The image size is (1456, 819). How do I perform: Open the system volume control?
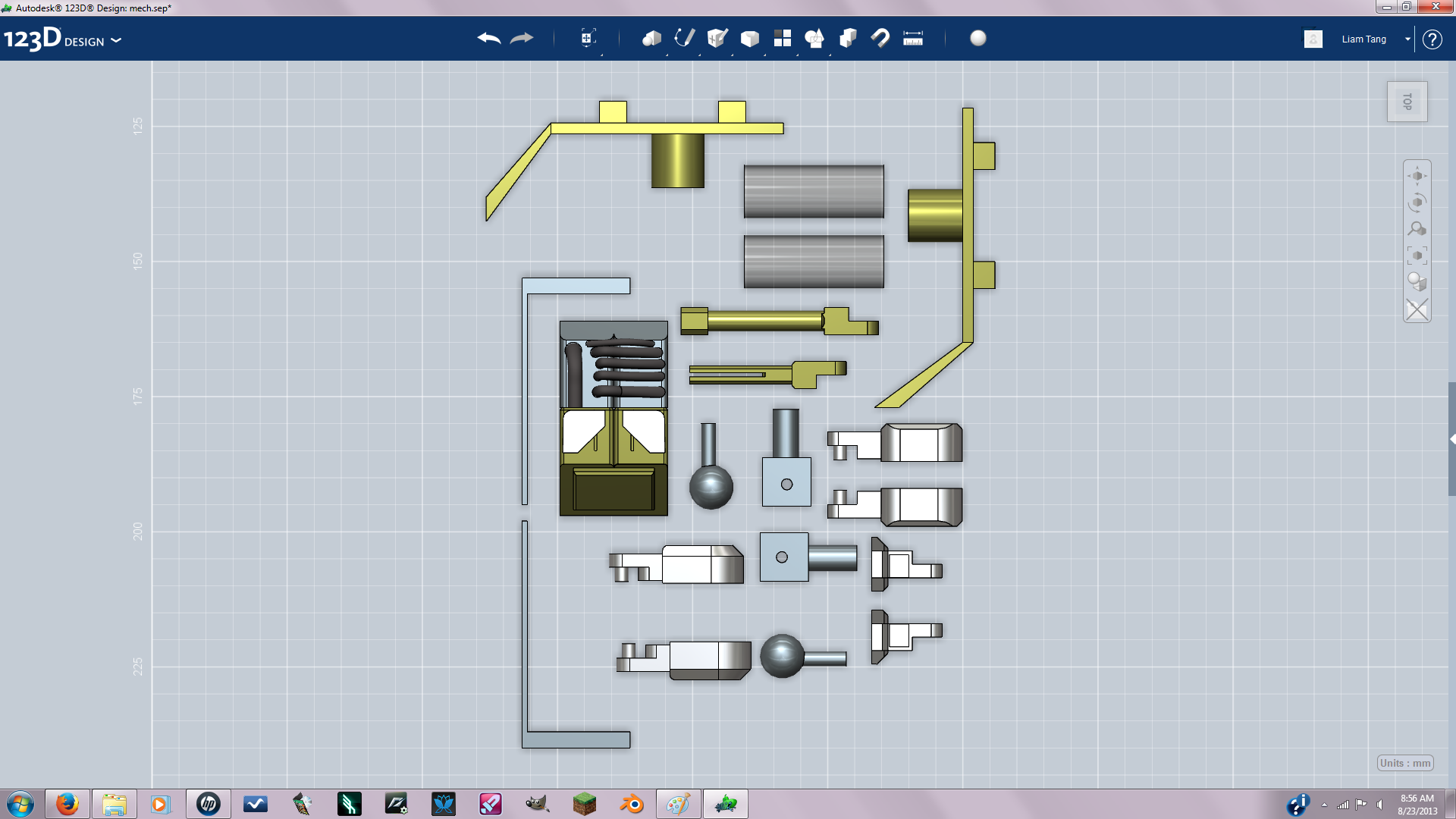click(1380, 805)
